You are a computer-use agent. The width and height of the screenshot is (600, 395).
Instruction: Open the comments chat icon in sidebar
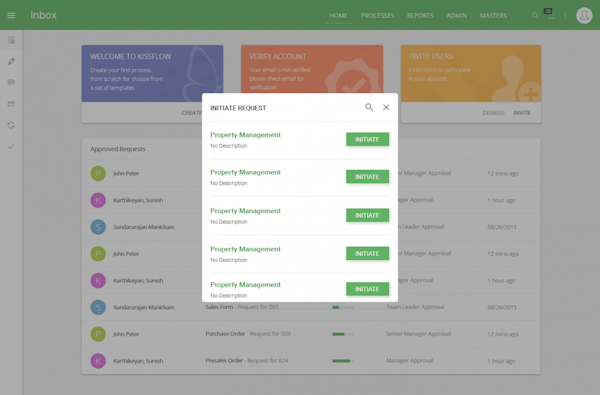pos(11,82)
